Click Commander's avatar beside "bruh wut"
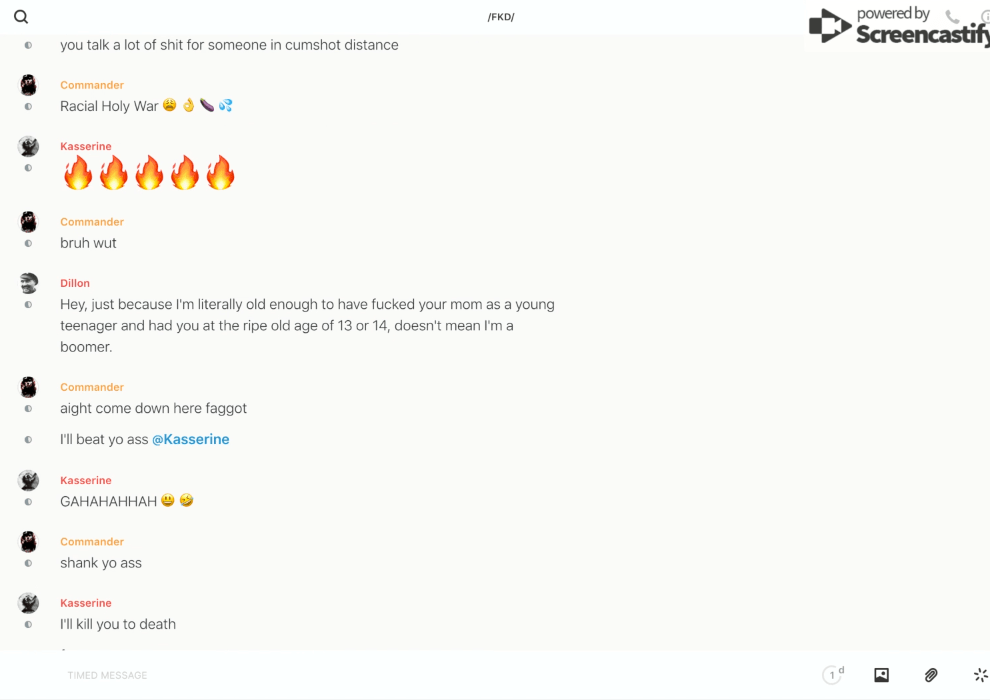 pyautogui.click(x=29, y=222)
